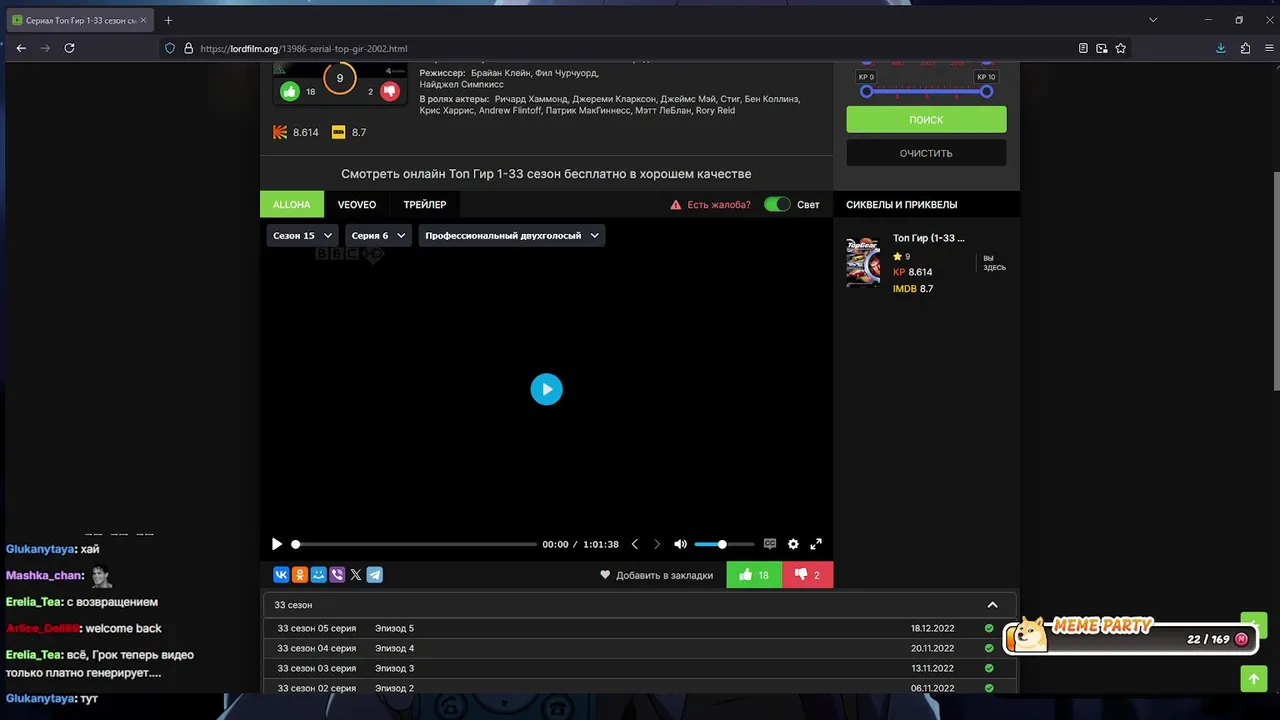
Task: Toggle watched checkmark for 06.11.2022 episode
Action: click(x=989, y=688)
